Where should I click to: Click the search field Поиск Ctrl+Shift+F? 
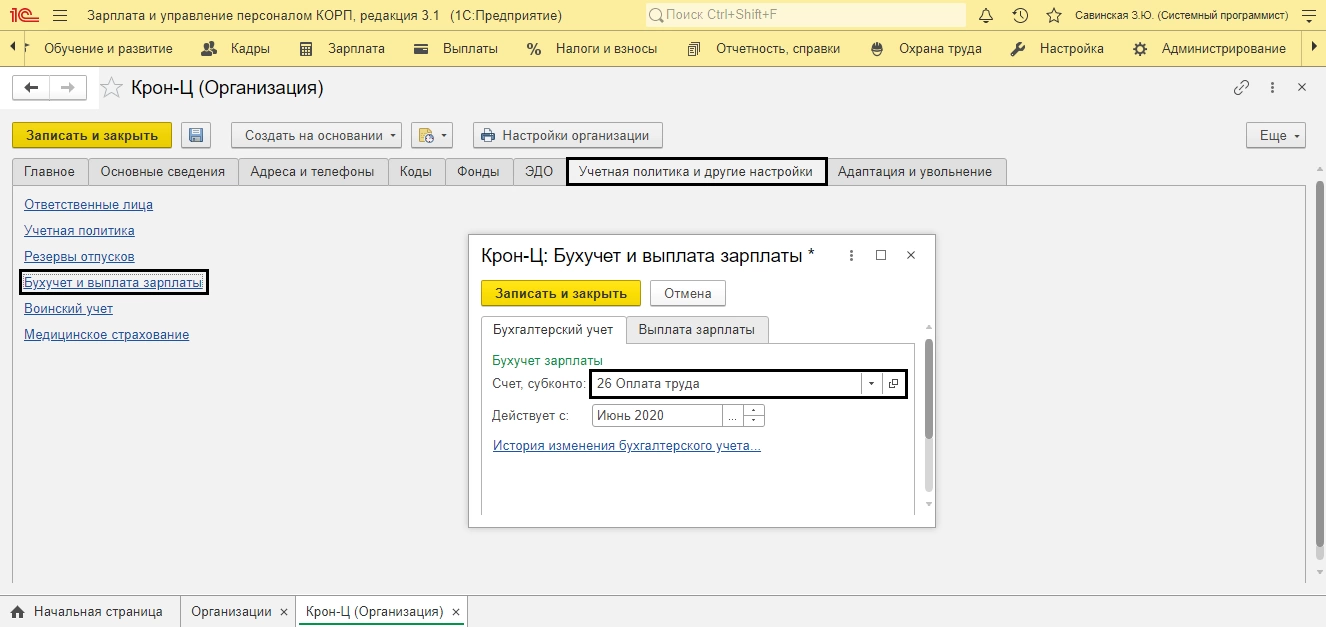point(805,16)
